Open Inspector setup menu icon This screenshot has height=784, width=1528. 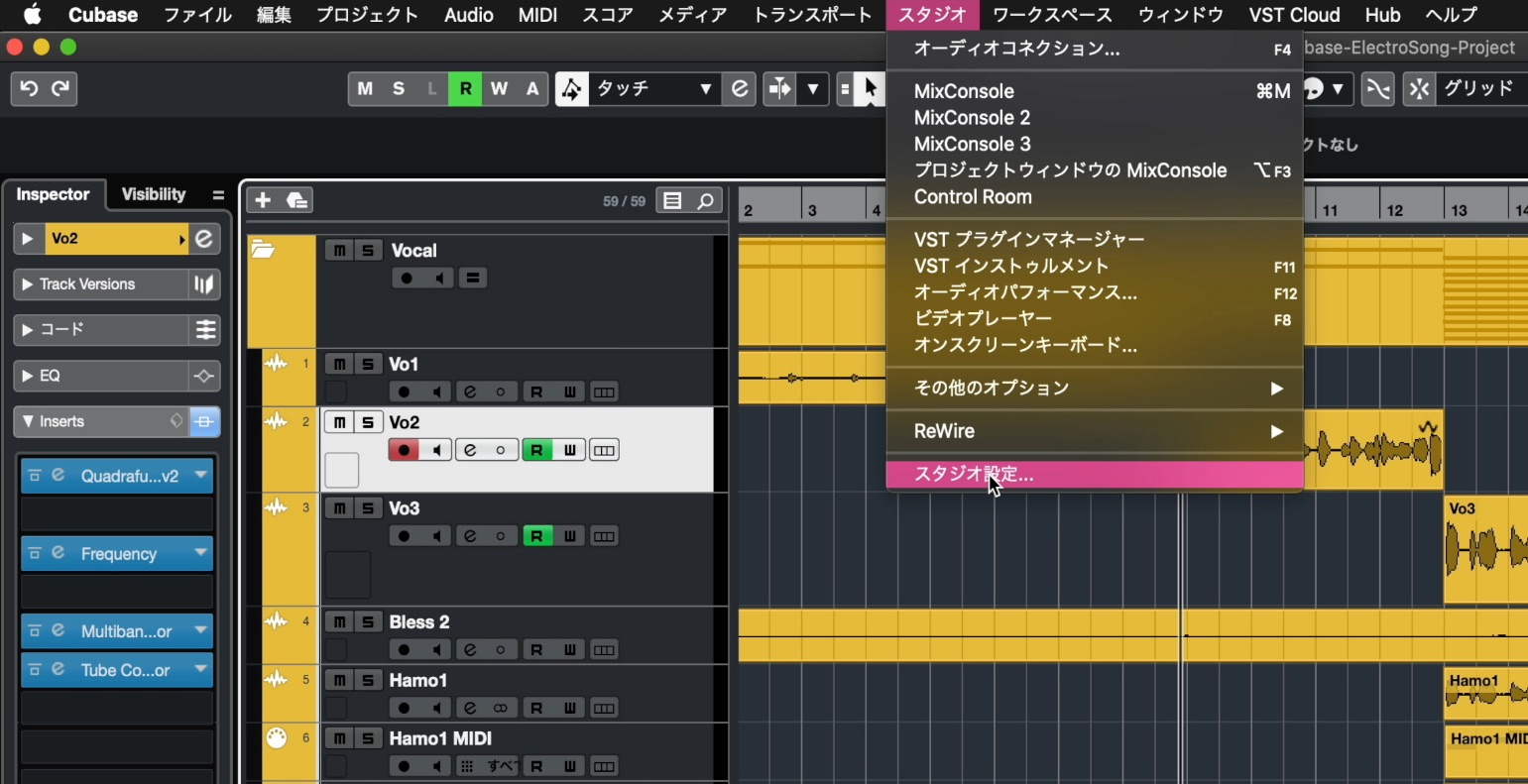point(218,194)
